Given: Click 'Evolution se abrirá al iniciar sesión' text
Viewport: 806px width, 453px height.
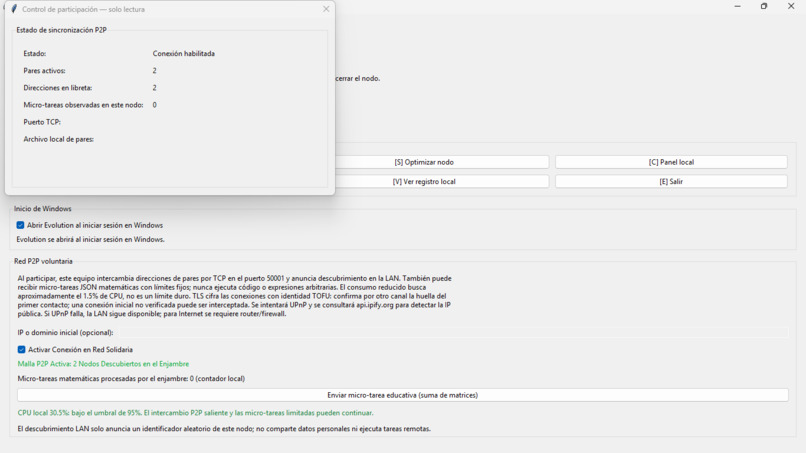Looking at the screenshot, I should click(90, 240).
